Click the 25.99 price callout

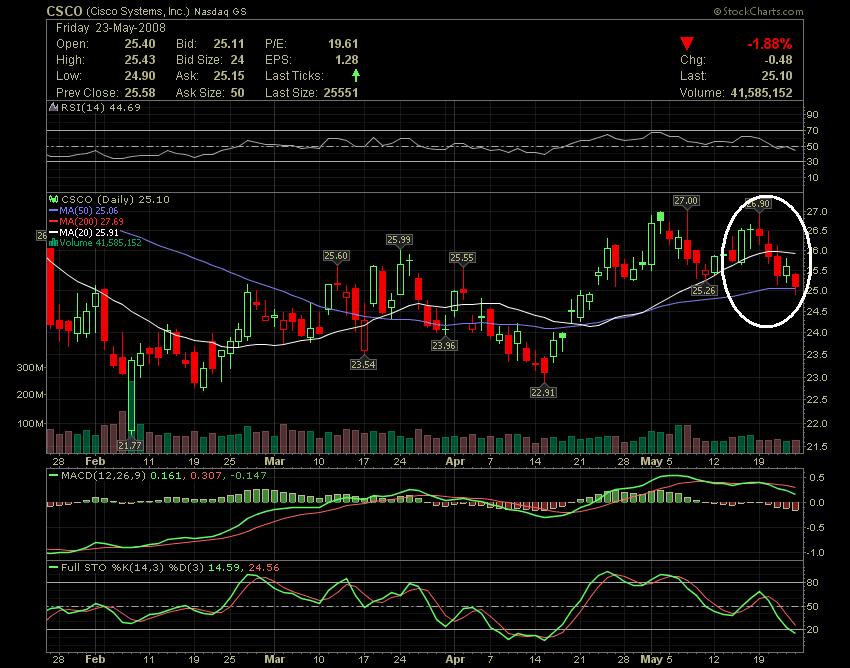click(399, 239)
